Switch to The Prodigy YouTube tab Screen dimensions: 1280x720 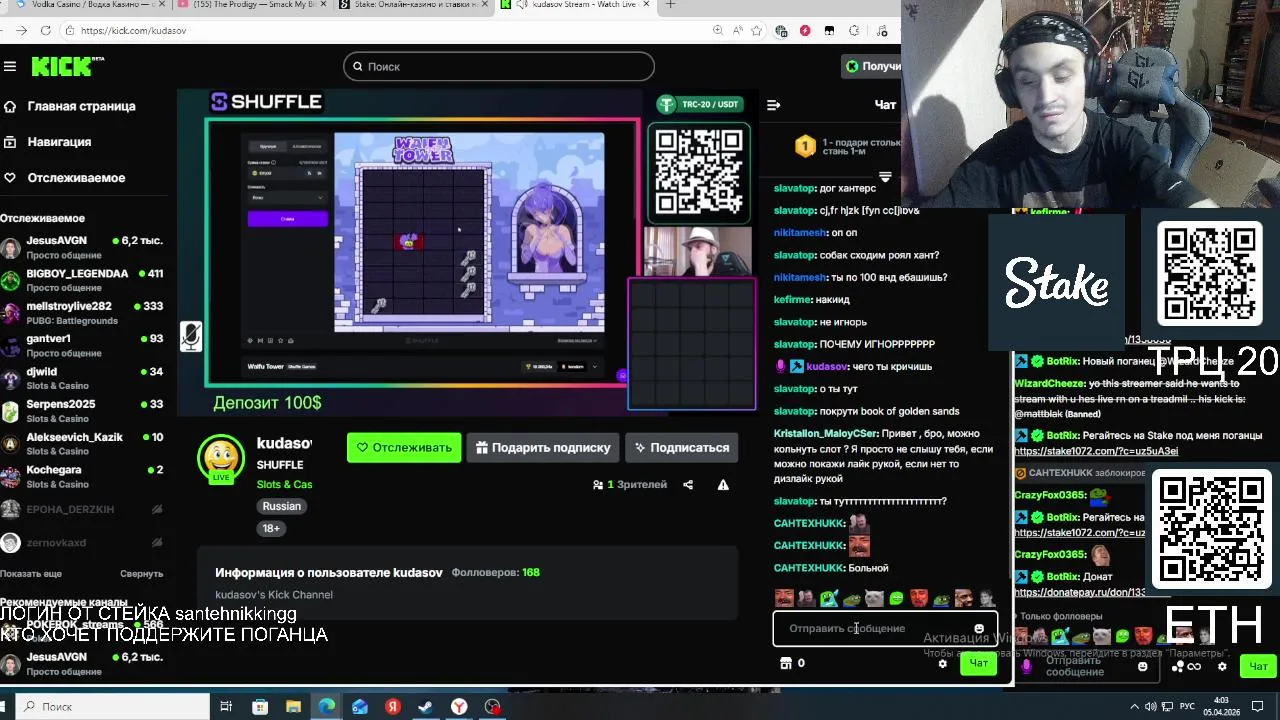[250, 5]
